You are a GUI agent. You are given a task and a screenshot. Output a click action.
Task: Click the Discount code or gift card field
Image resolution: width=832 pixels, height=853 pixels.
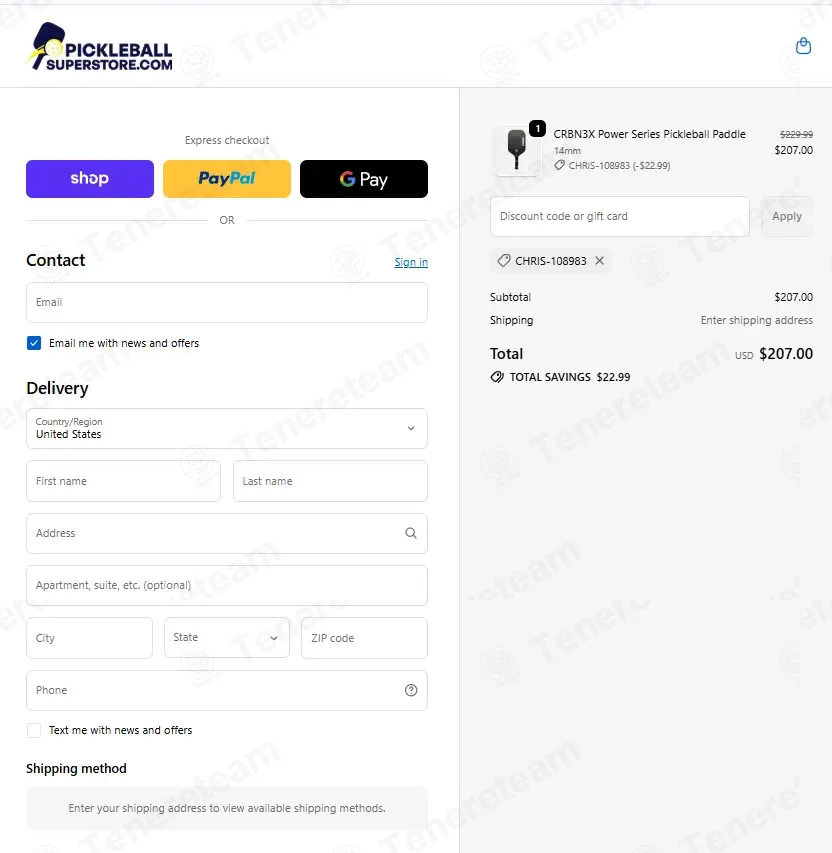[620, 217]
